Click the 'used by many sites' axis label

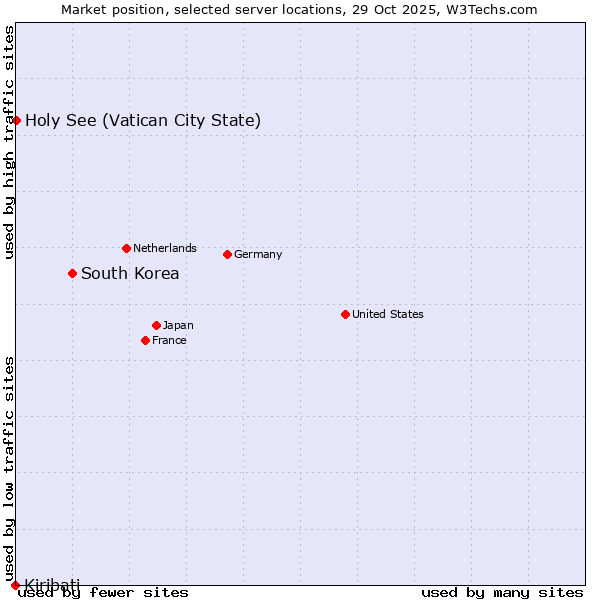tap(502, 592)
